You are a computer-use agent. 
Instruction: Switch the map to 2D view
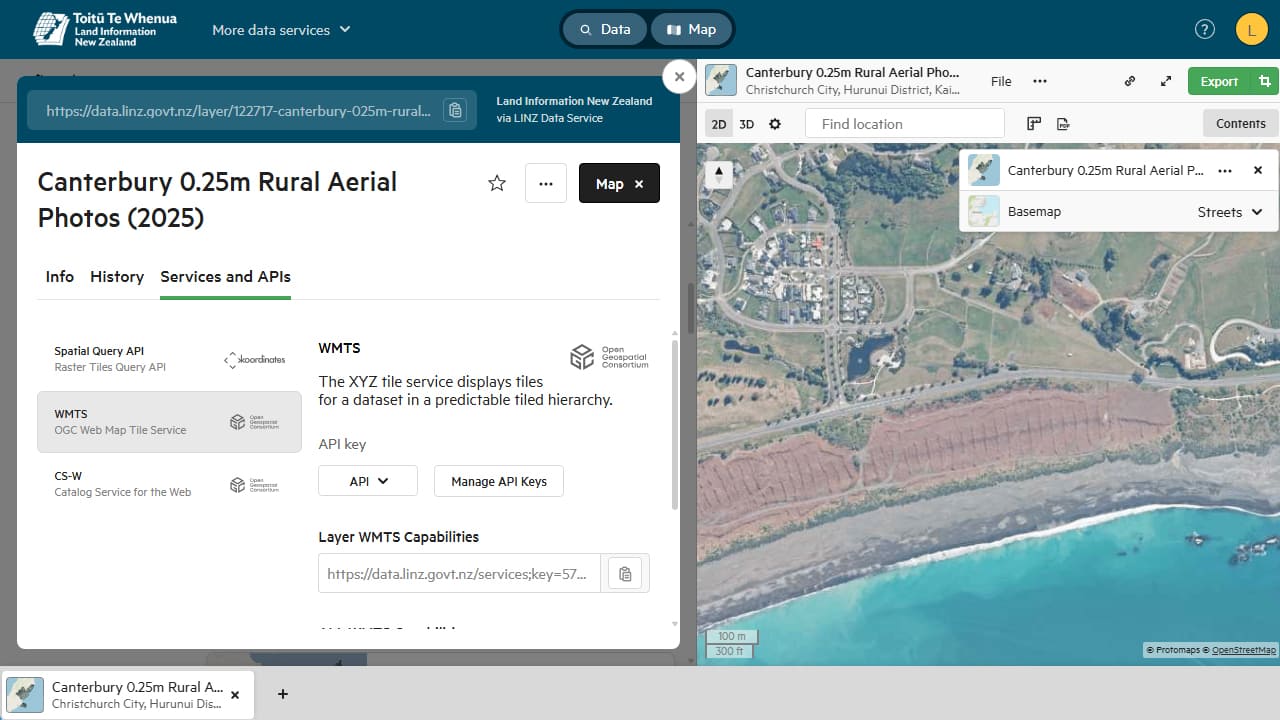point(719,124)
